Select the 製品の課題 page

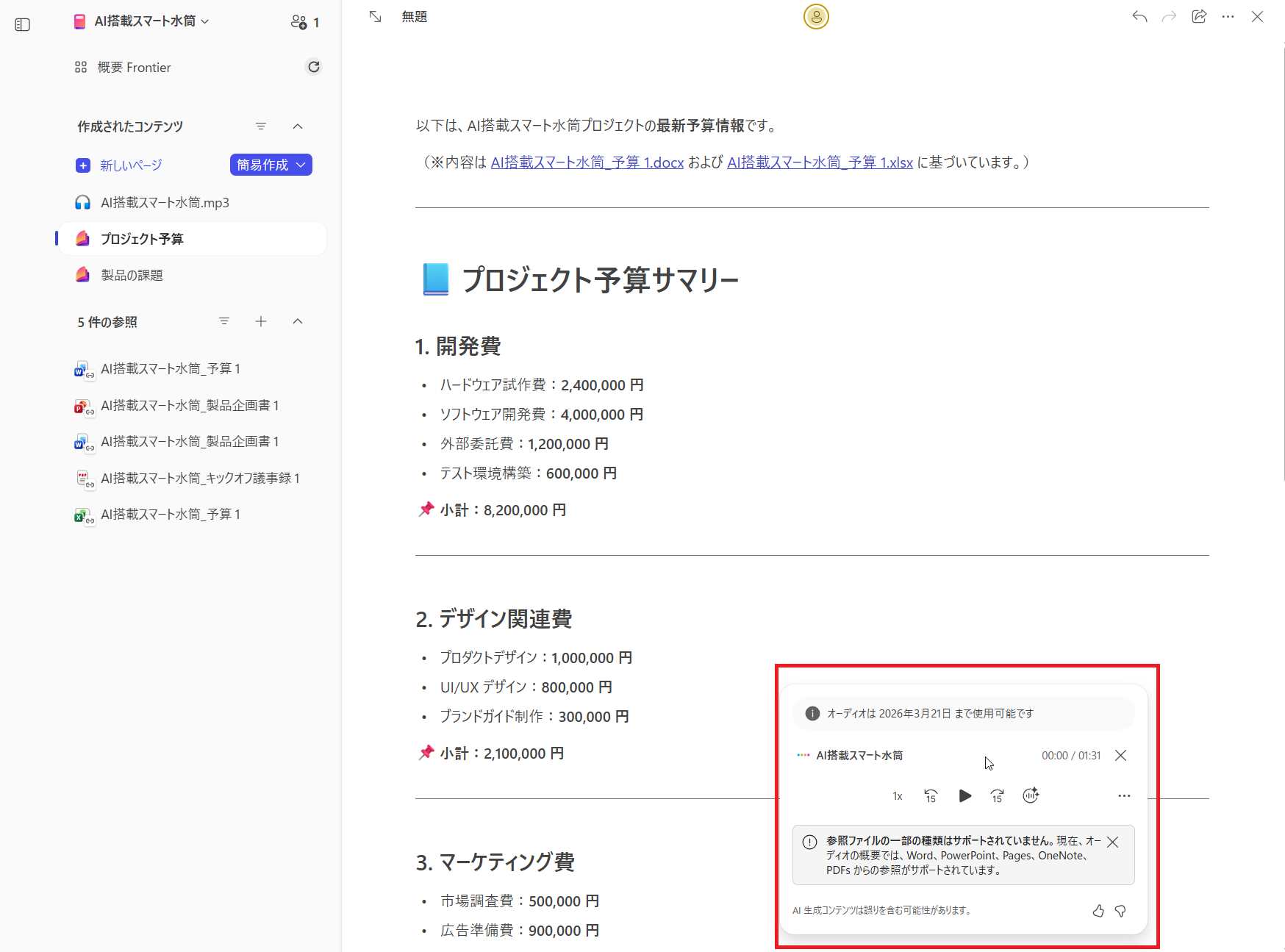(x=132, y=275)
